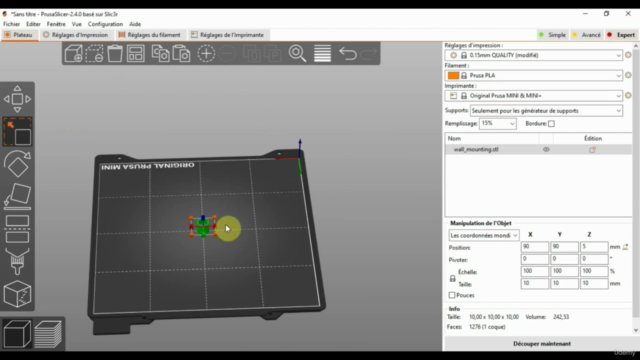The image size is (640, 360).
Task: Open the Editer menu
Action: pyautogui.click(x=33, y=24)
